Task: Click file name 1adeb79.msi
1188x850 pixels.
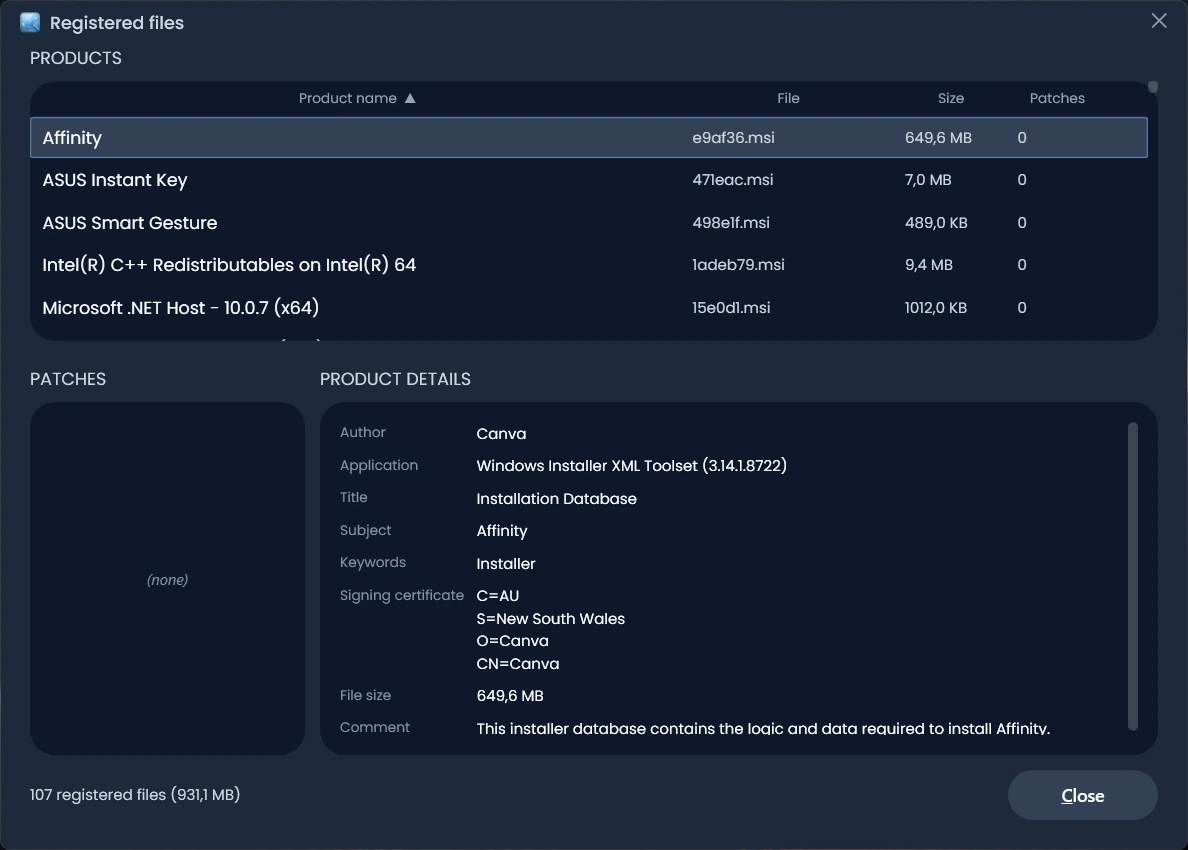Action: (x=738, y=265)
